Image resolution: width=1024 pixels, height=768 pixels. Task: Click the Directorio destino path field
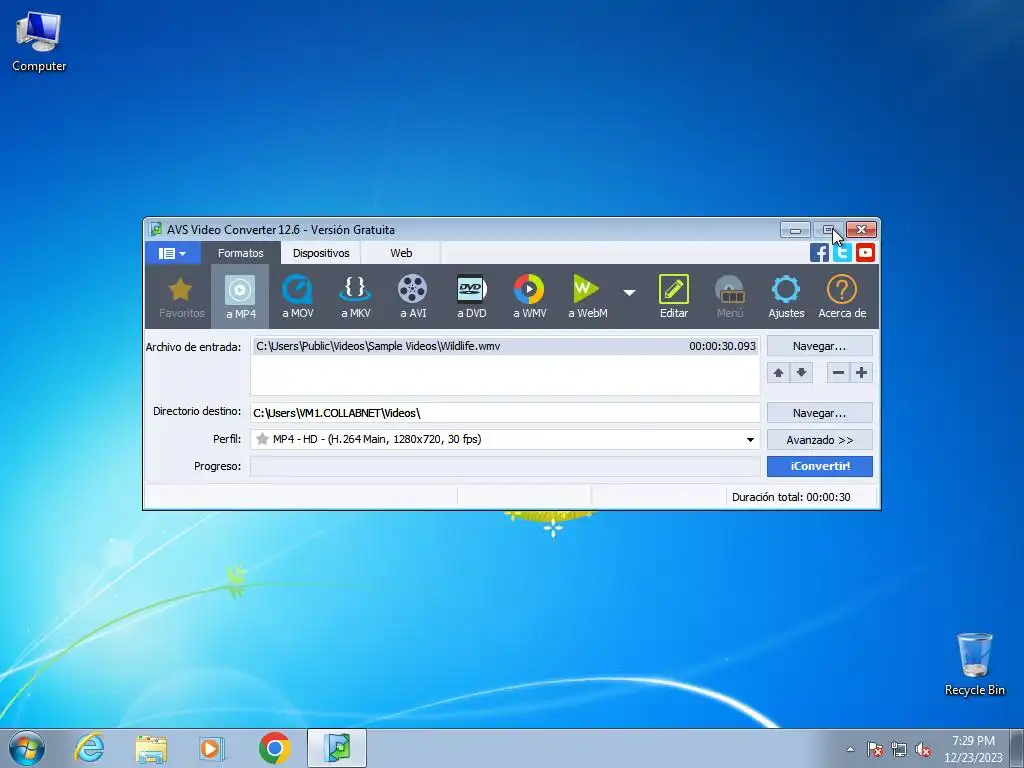505,413
